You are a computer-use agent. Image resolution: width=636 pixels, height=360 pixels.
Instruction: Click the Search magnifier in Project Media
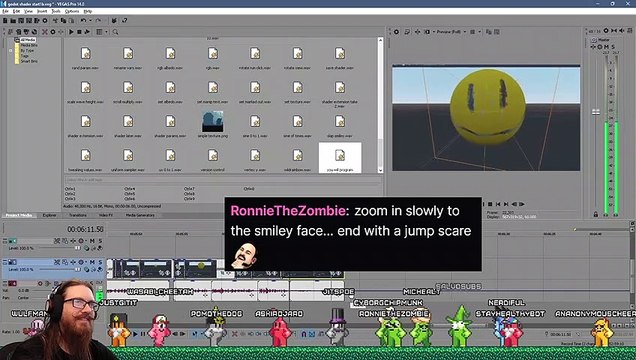(x=116, y=32)
